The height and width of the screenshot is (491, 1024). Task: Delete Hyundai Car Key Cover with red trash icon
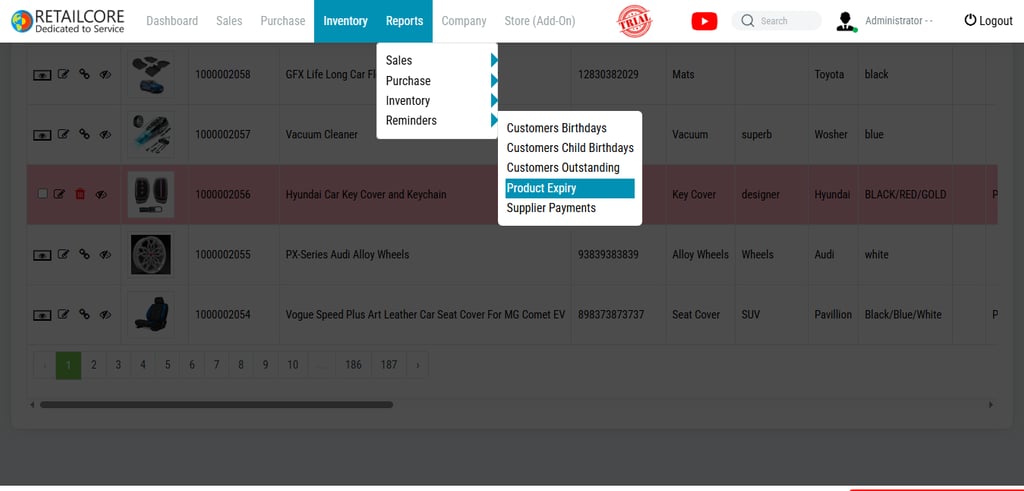click(x=80, y=194)
